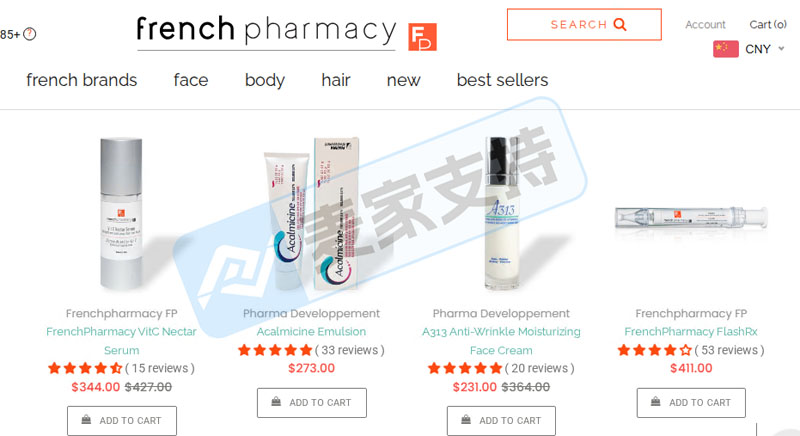
Task: Click the help question mark icon
Action: (30, 34)
